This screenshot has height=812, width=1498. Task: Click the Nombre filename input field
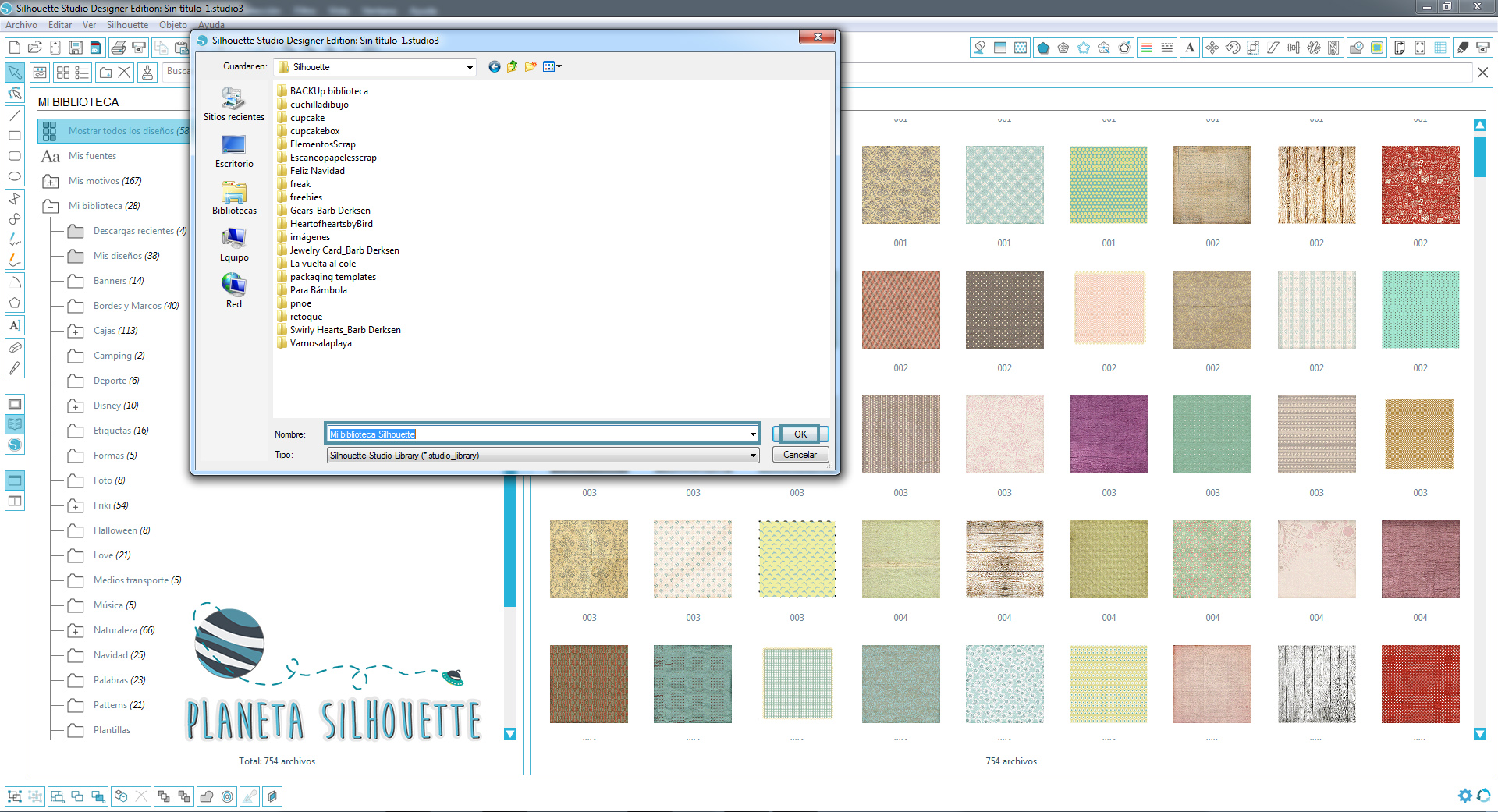[x=537, y=434]
